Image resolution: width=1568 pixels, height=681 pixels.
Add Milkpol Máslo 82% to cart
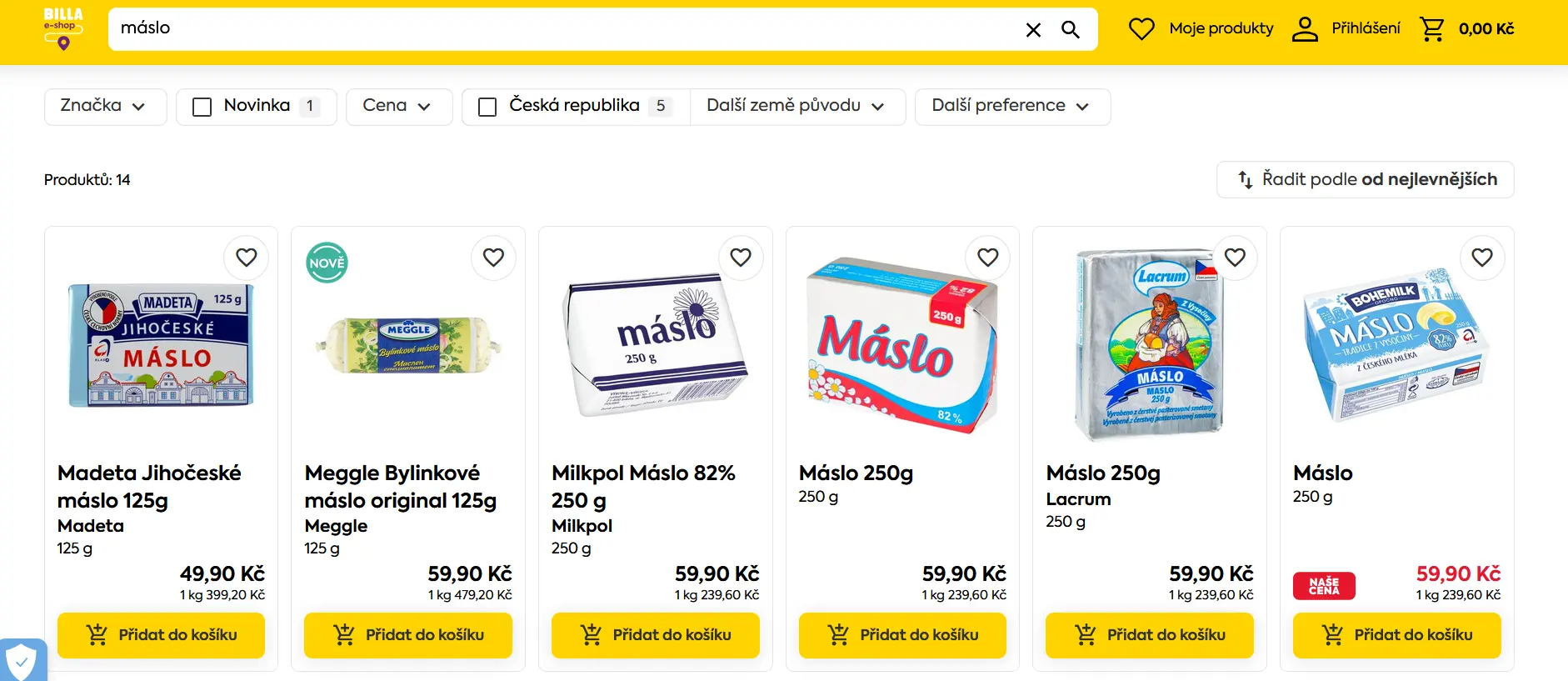click(655, 635)
